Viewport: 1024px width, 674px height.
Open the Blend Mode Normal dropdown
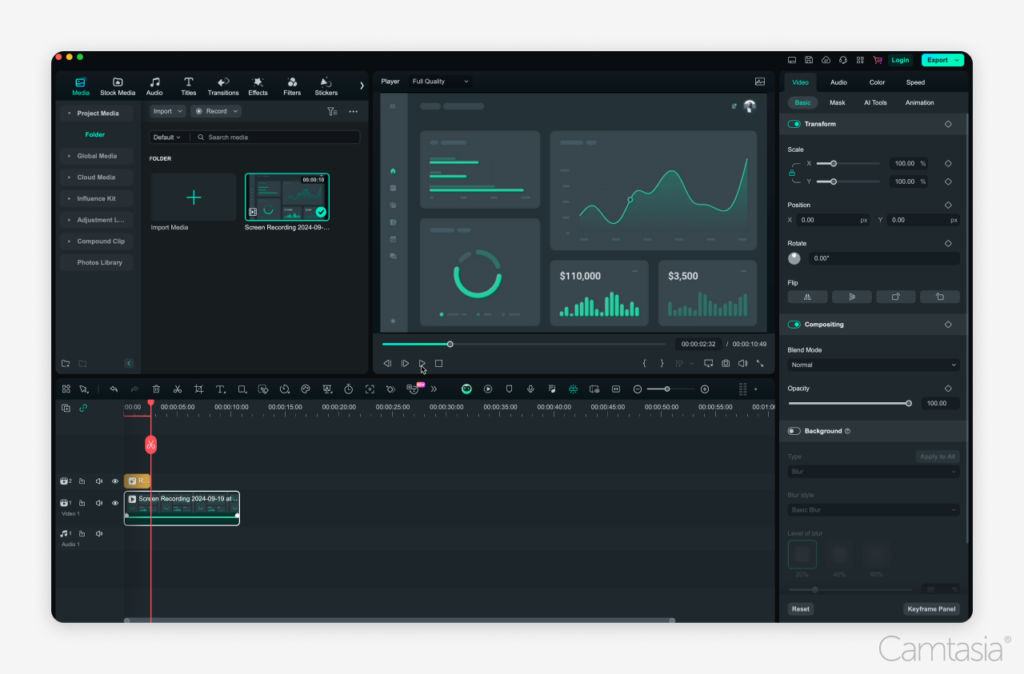[x=873, y=365]
